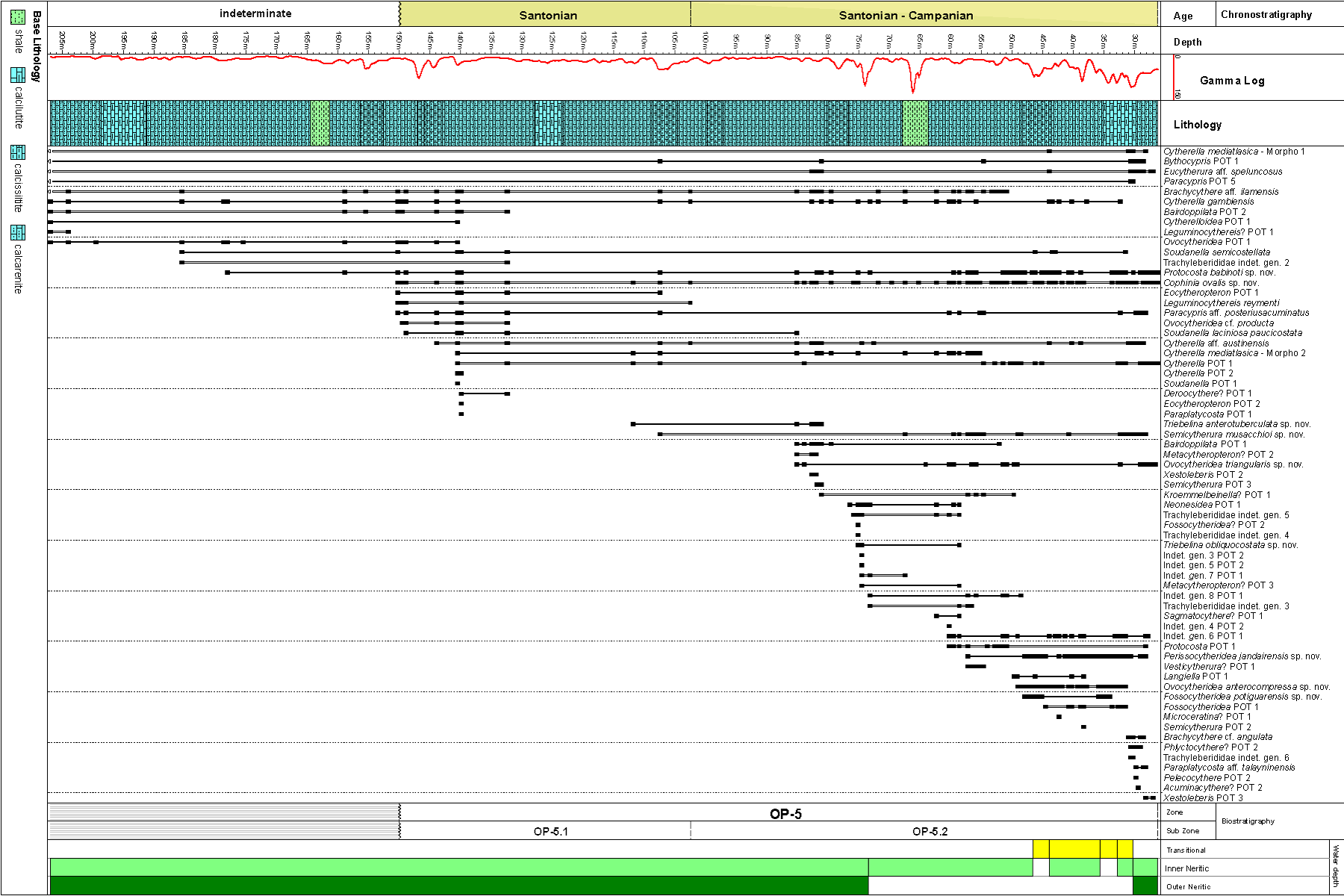1344x896 pixels.
Task: Click the long dark green Outer Neritic bar
Action: pos(458,886)
